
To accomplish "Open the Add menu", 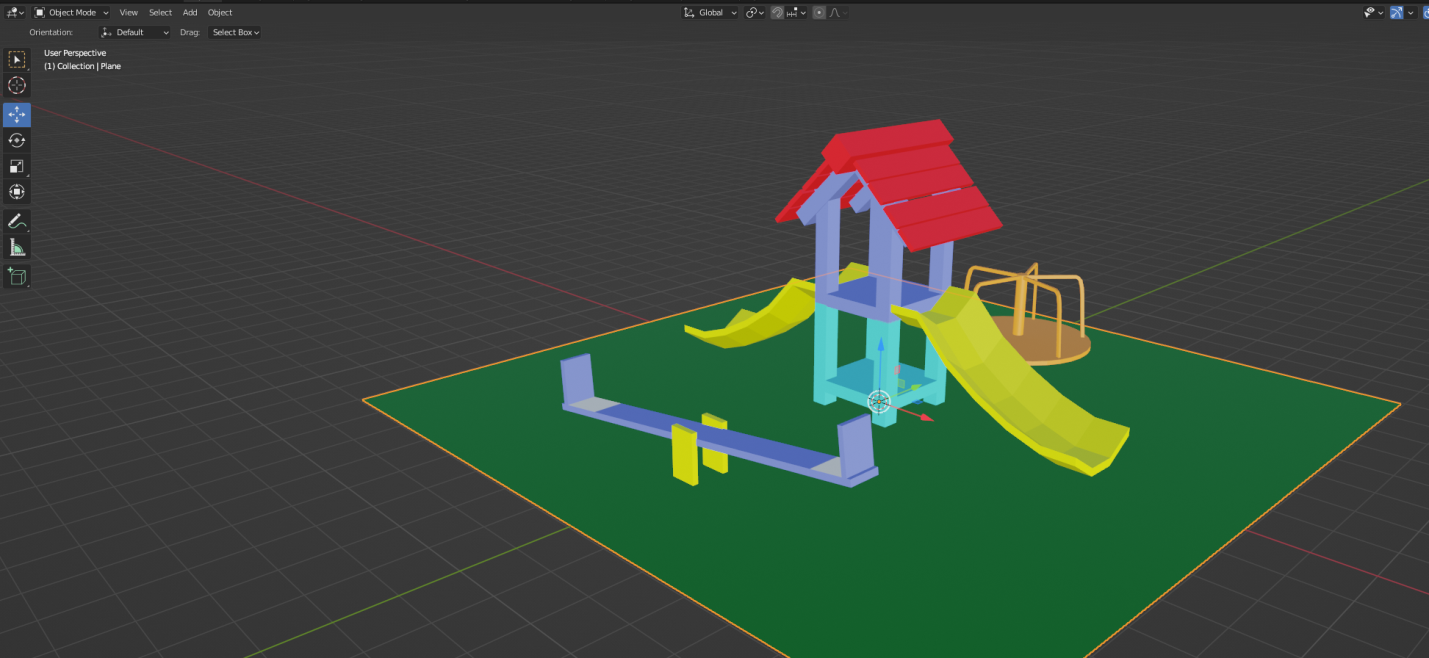I will pos(190,13).
